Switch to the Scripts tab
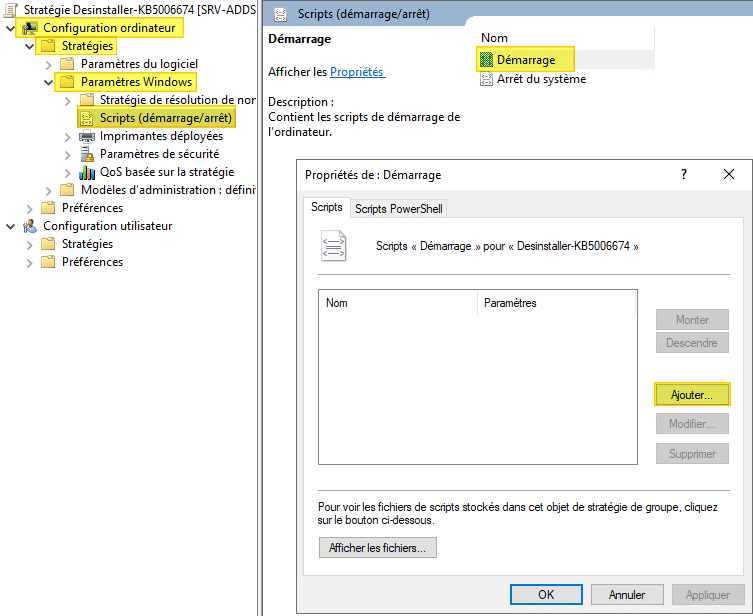 327,207
